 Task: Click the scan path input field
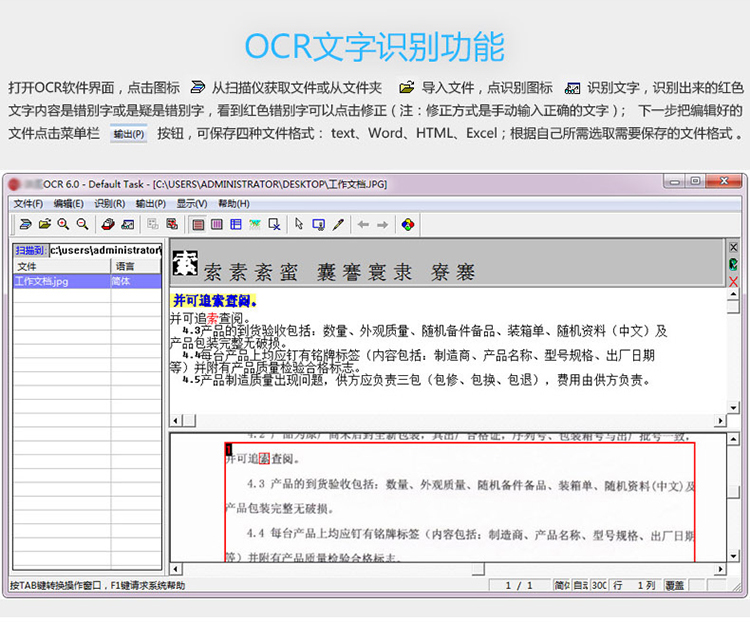click(x=104, y=250)
